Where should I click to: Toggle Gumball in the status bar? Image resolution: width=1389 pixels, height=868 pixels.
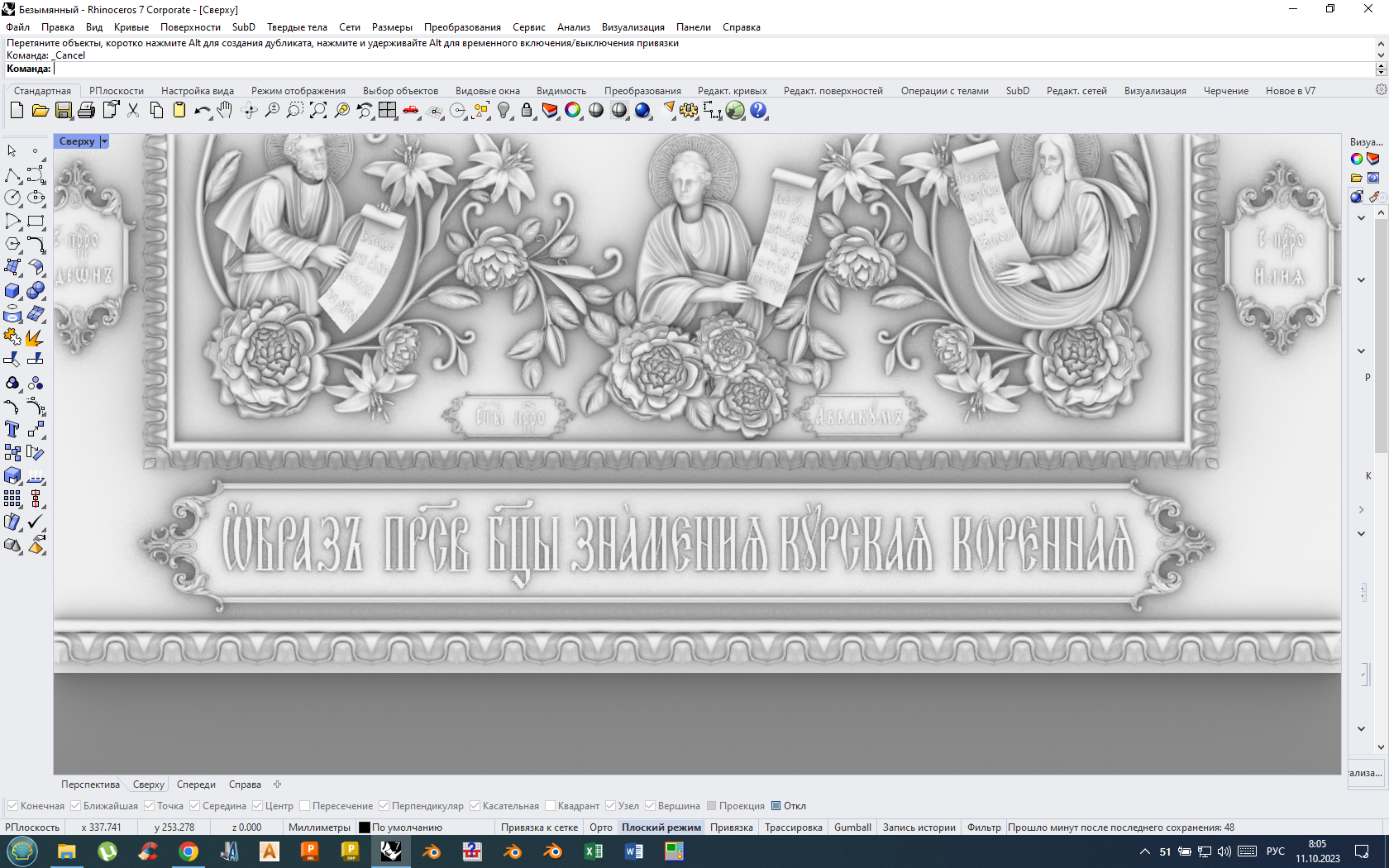852,827
